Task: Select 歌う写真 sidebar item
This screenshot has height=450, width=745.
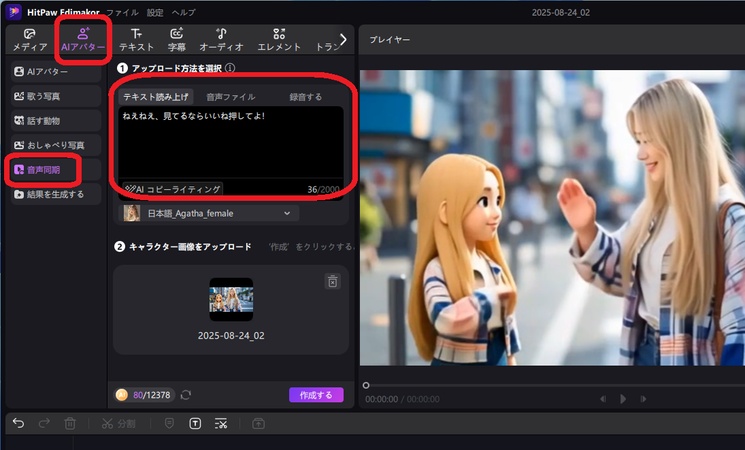Action: [x=56, y=96]
